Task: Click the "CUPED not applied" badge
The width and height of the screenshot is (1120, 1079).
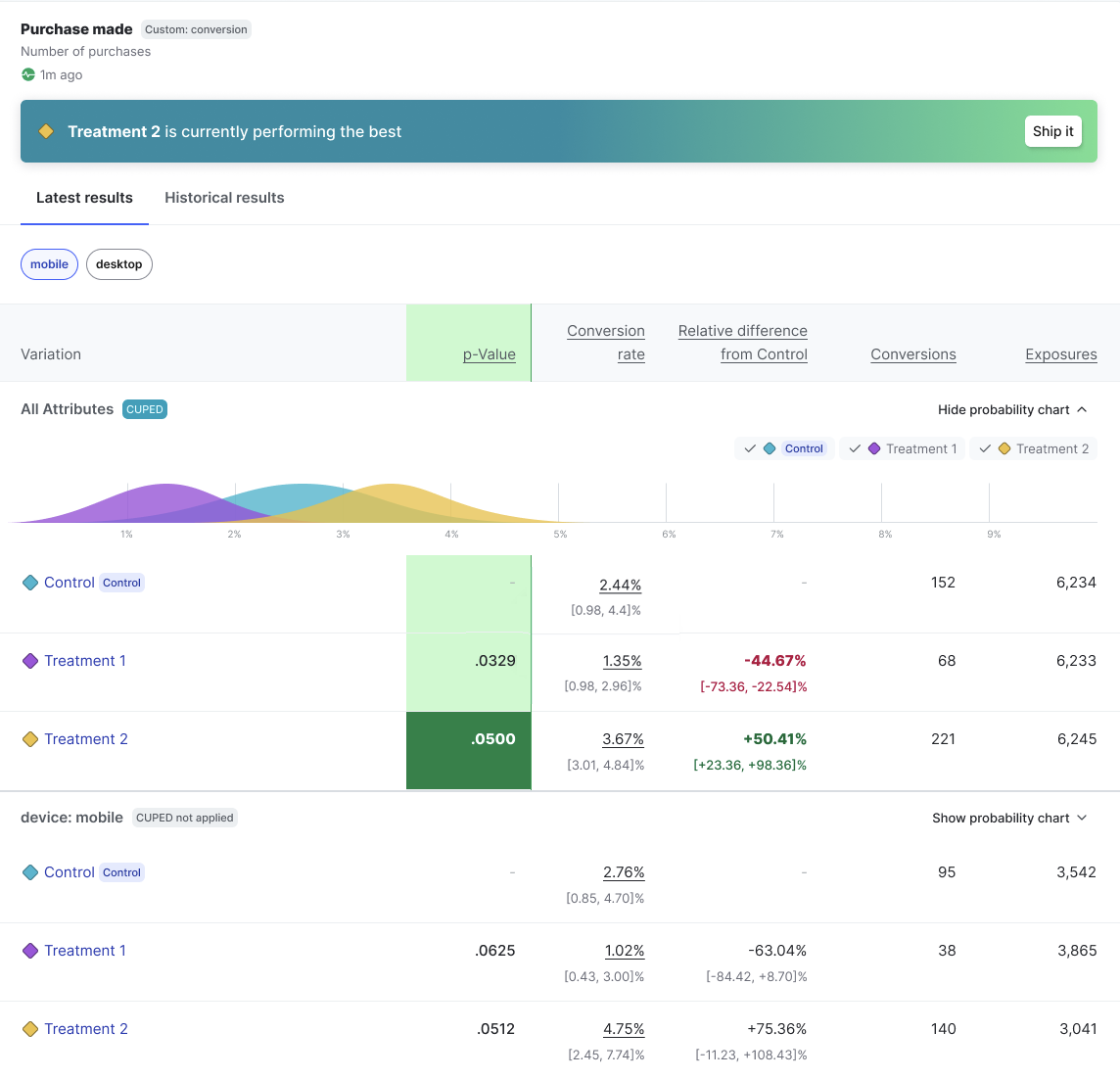Action: coord(184,817)
